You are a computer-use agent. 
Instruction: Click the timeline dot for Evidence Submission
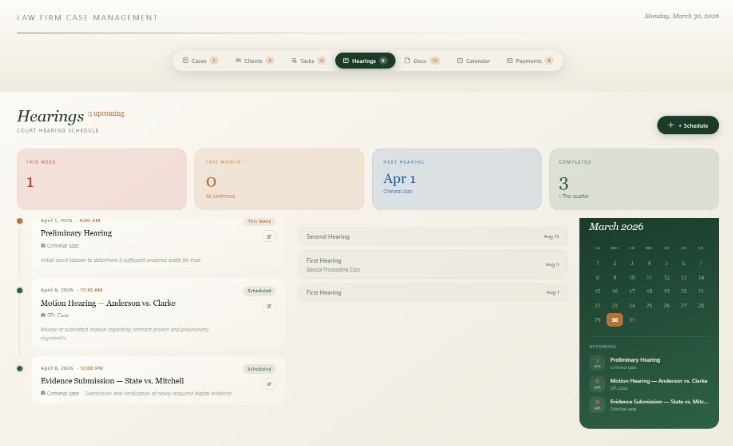(x=20, y=368)
